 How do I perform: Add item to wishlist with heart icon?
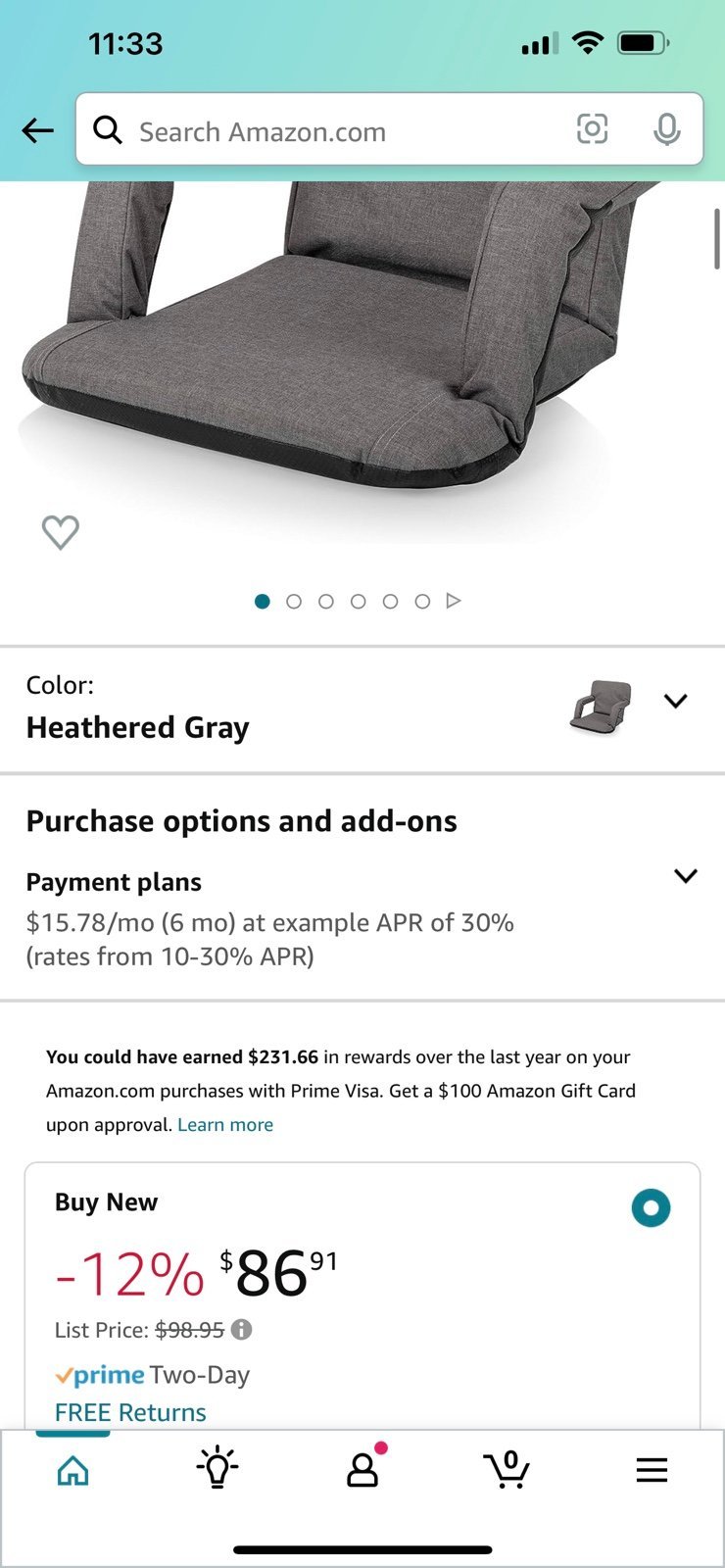click(x=60, y=532)
